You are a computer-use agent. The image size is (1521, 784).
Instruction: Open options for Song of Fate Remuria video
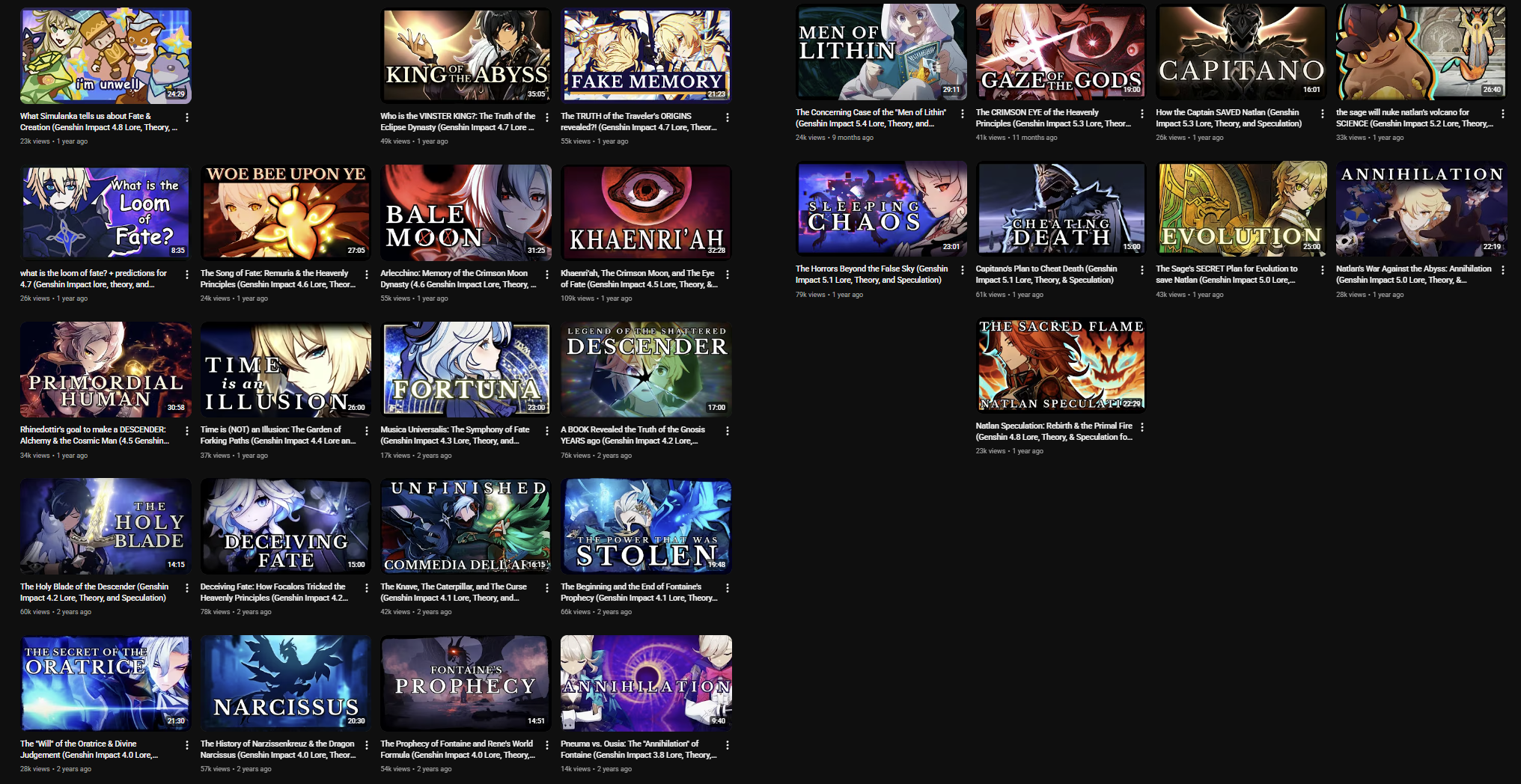(367, 275)
